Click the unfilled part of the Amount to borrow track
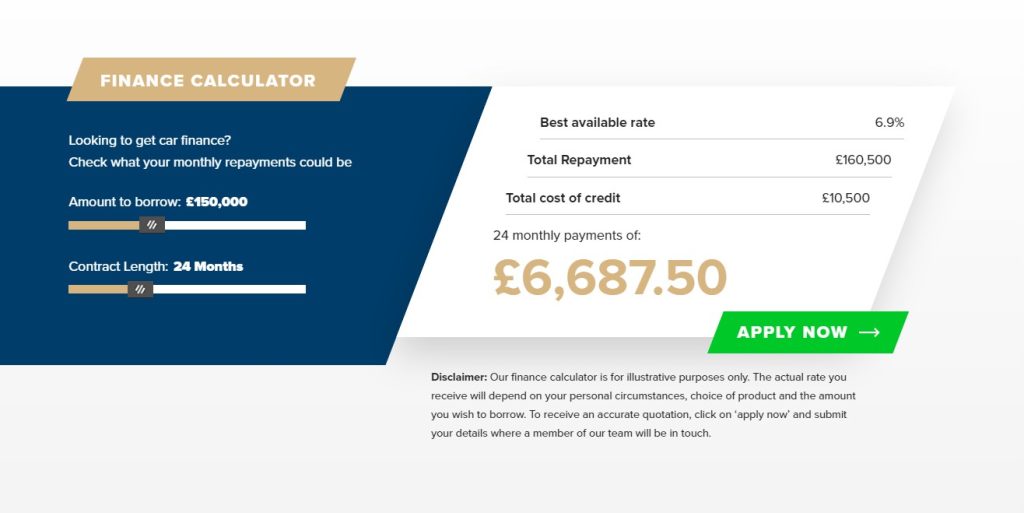Screen dimensions: 1024x513 (x=235, y=225)
